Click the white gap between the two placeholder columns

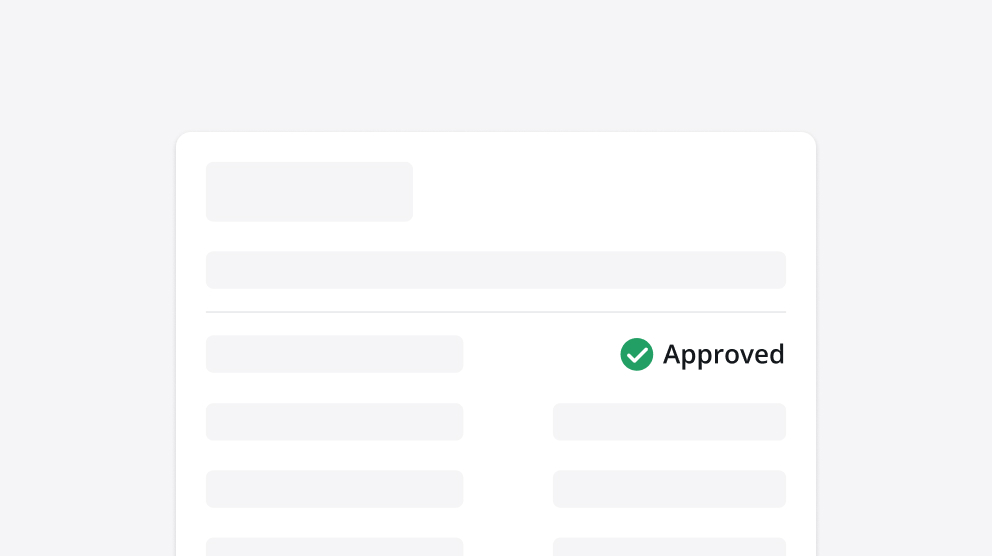(508, 455)
